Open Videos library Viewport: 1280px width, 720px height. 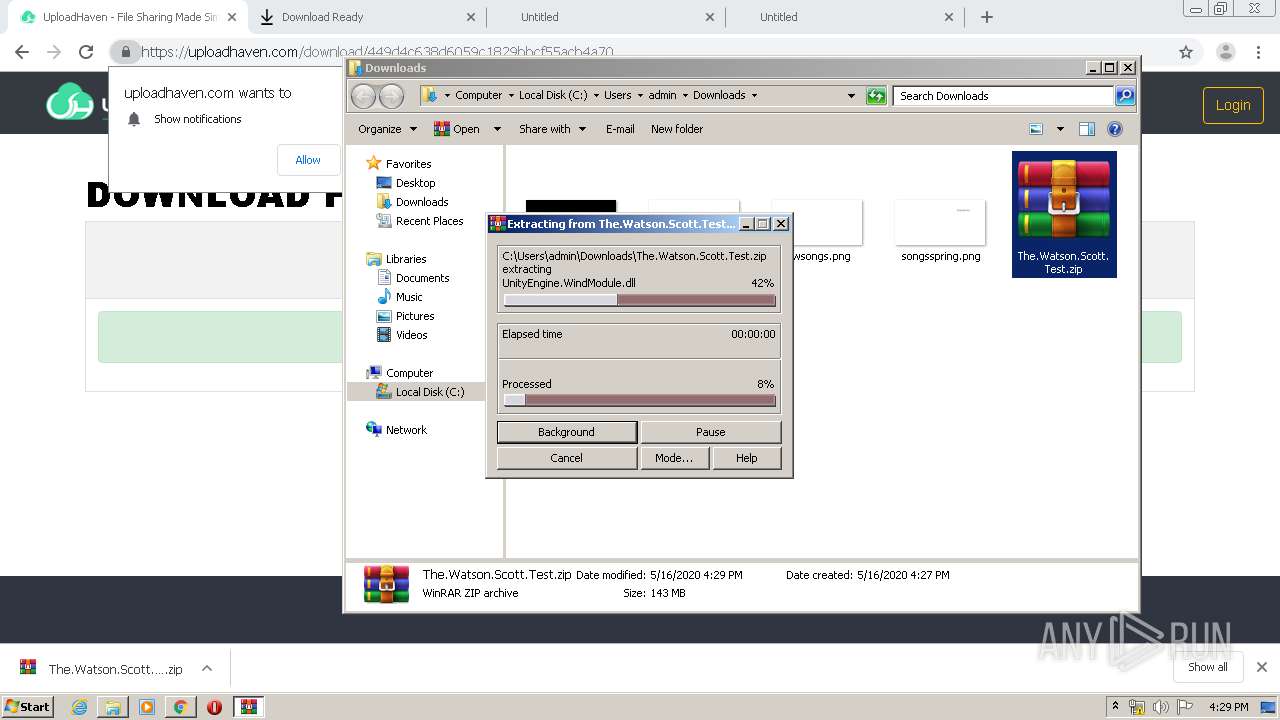point(411,335)
